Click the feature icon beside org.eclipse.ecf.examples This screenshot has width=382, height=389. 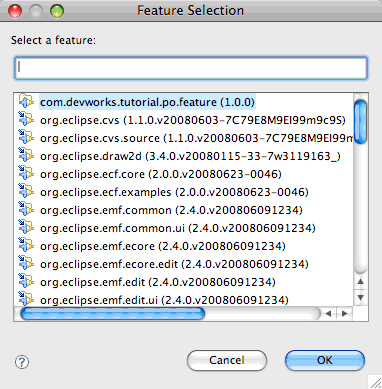pos(26,191)
